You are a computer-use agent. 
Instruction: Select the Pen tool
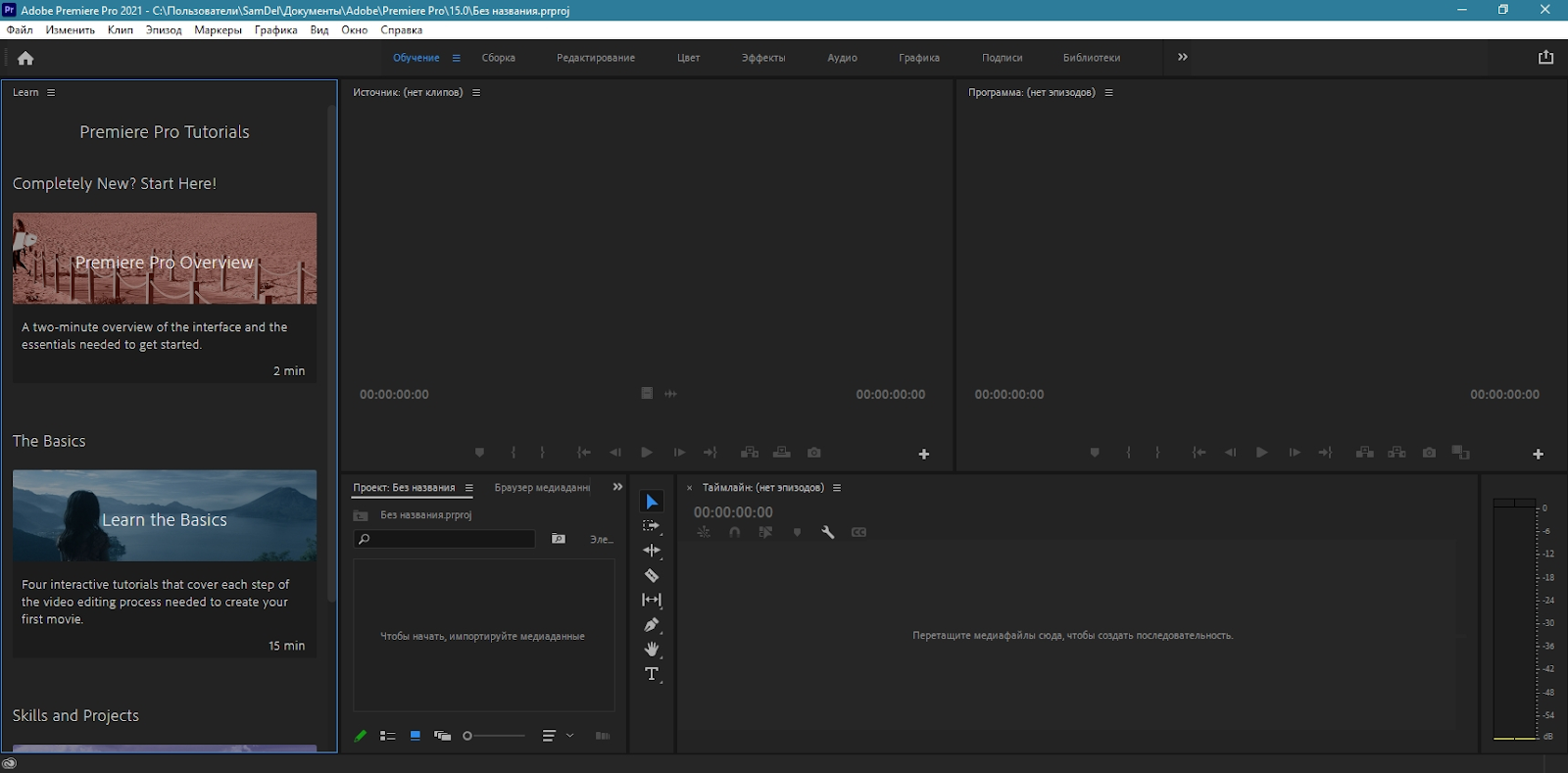click(x=652, y=624)
